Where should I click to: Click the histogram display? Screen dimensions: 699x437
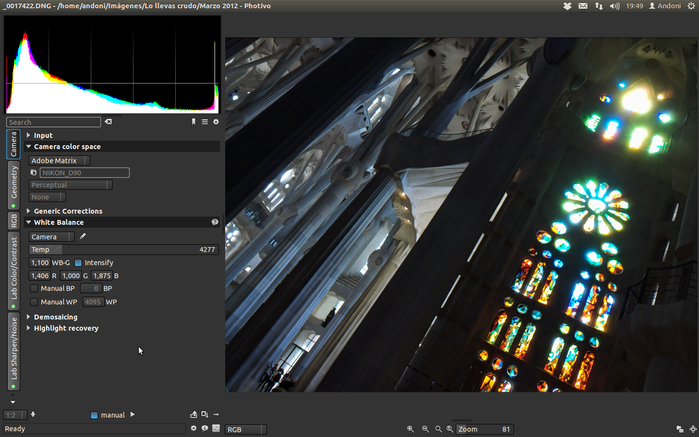pos(112,65)
